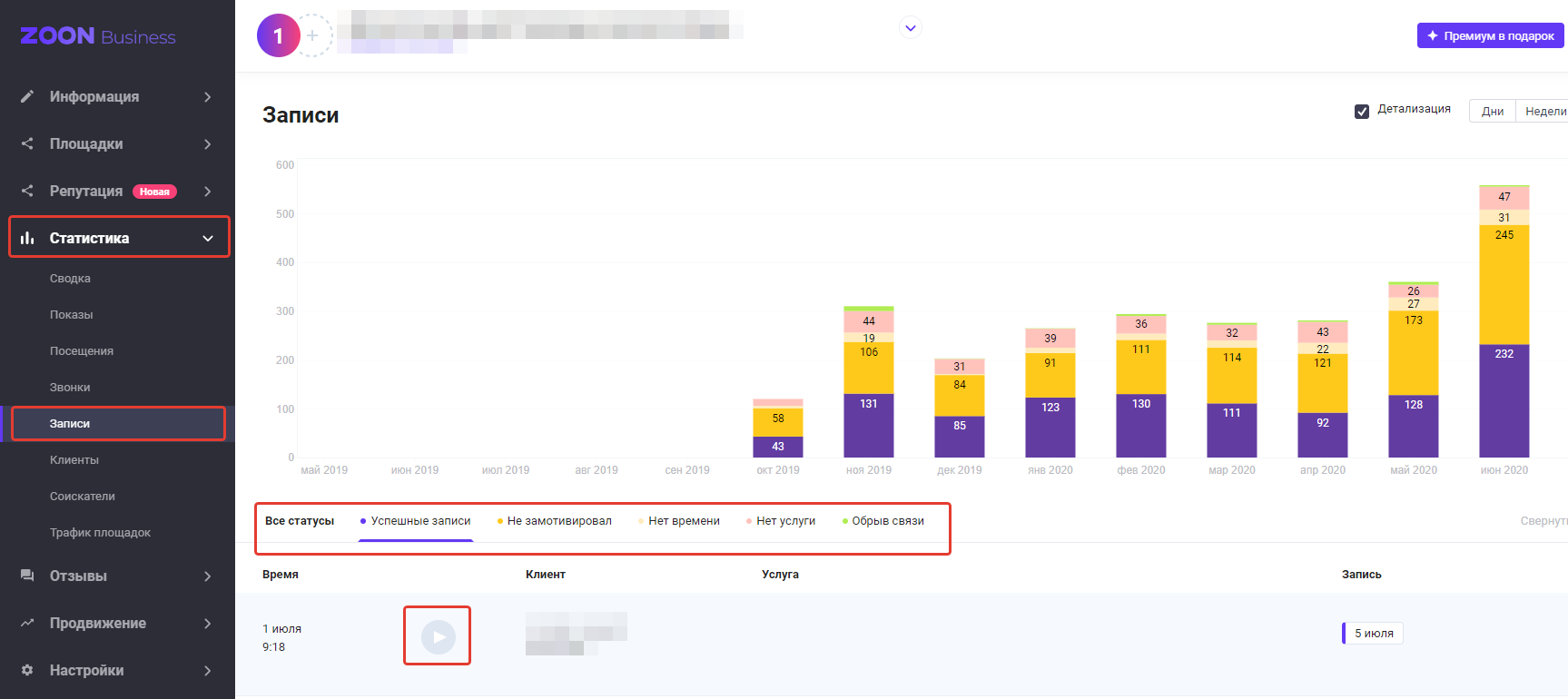Click the ZOON Business logo
The image size is (1568, 699).
[x=98, y=36]
